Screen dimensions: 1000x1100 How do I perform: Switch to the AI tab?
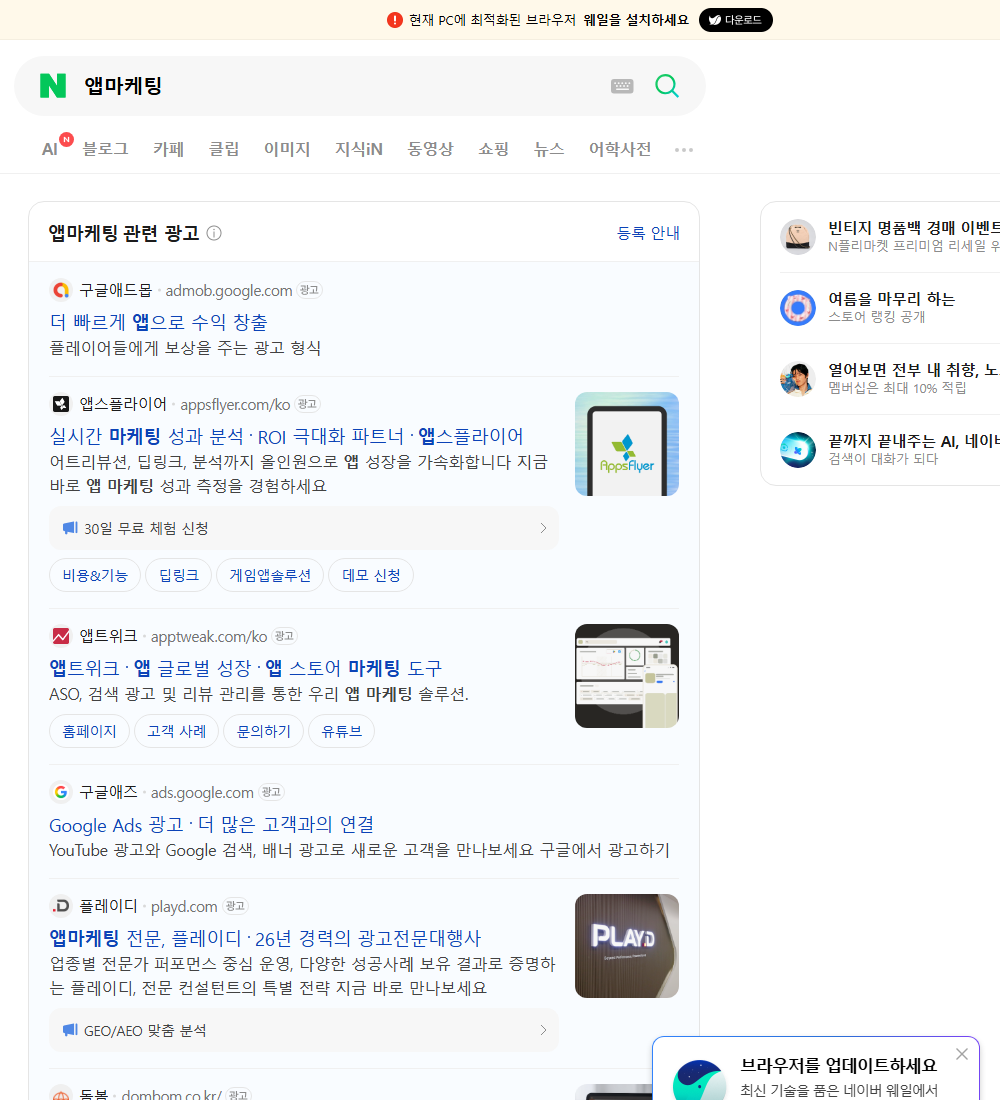(x=50, y=149)
